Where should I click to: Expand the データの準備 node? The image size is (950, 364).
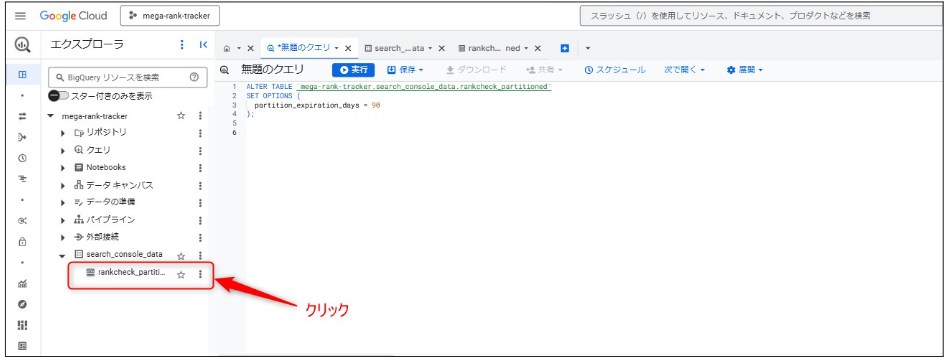[63, 203]
